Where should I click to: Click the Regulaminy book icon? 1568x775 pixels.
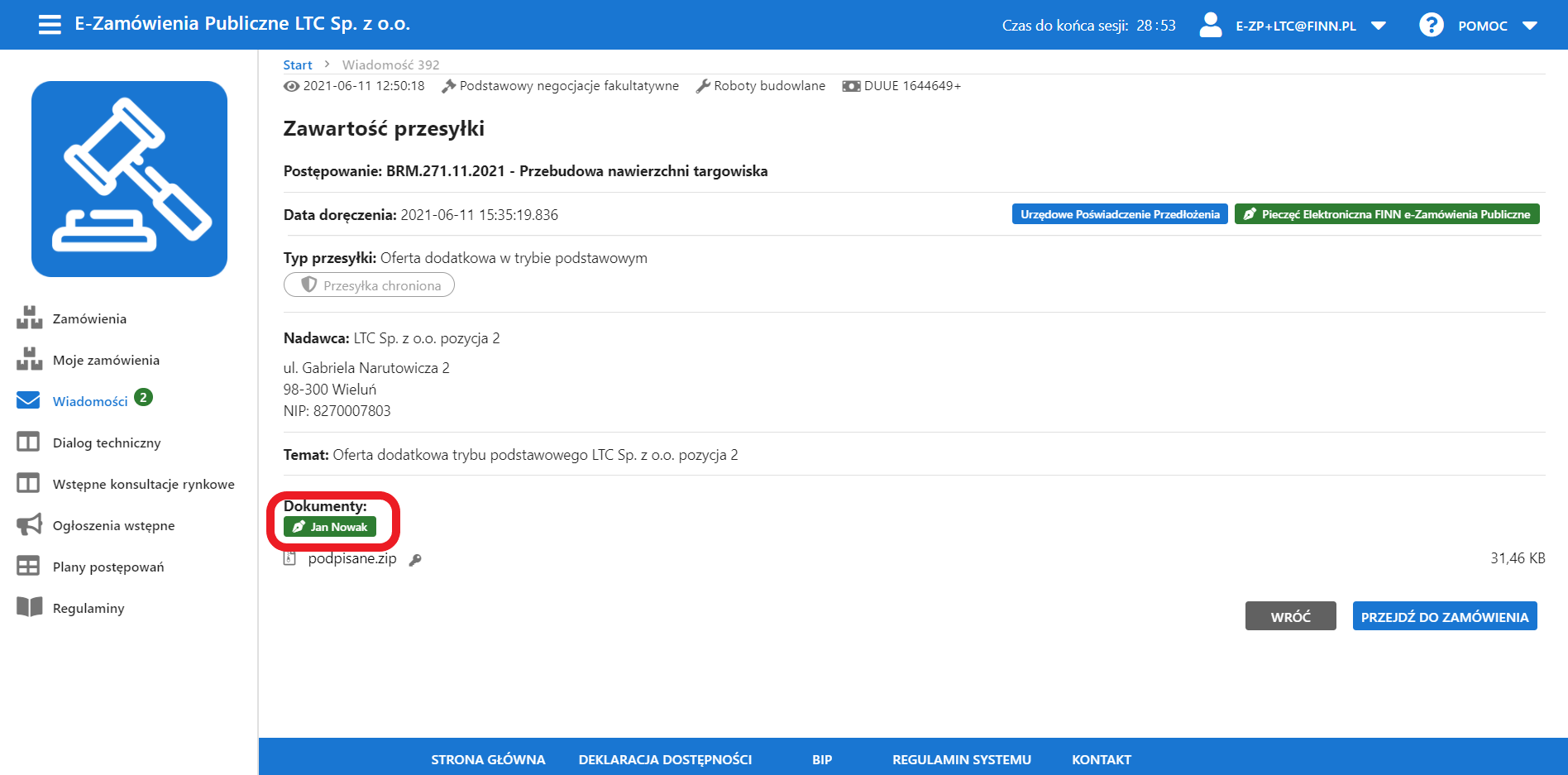(29, 607)
